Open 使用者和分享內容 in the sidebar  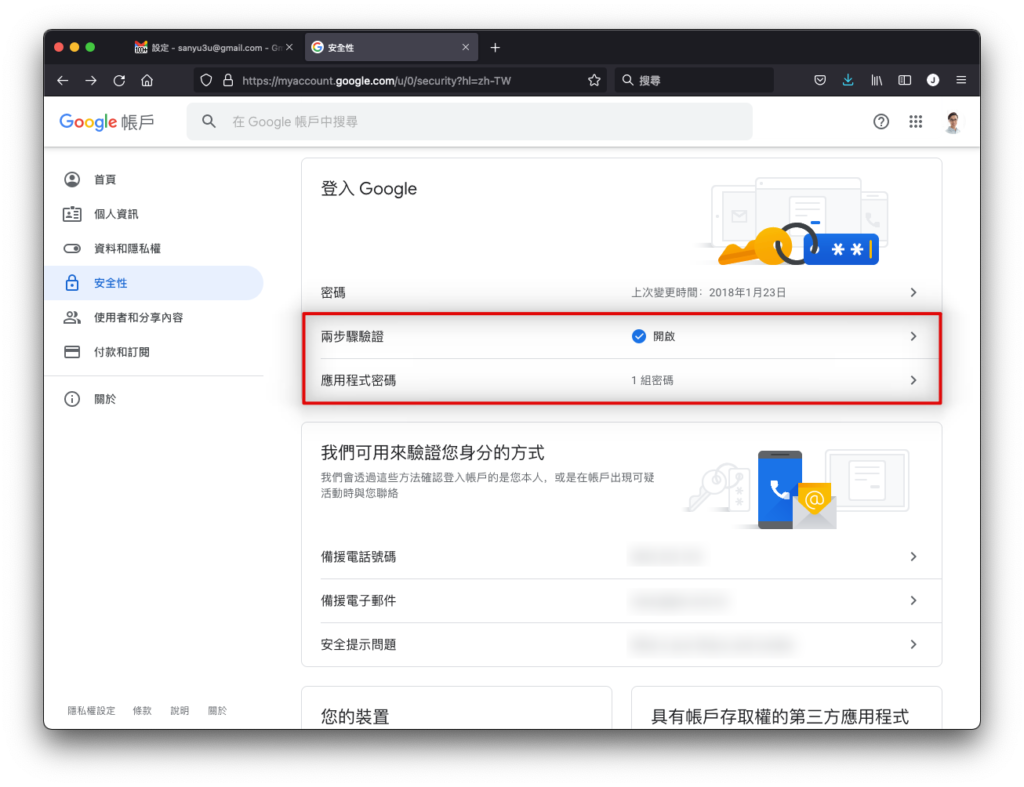[x=138, y=317]
